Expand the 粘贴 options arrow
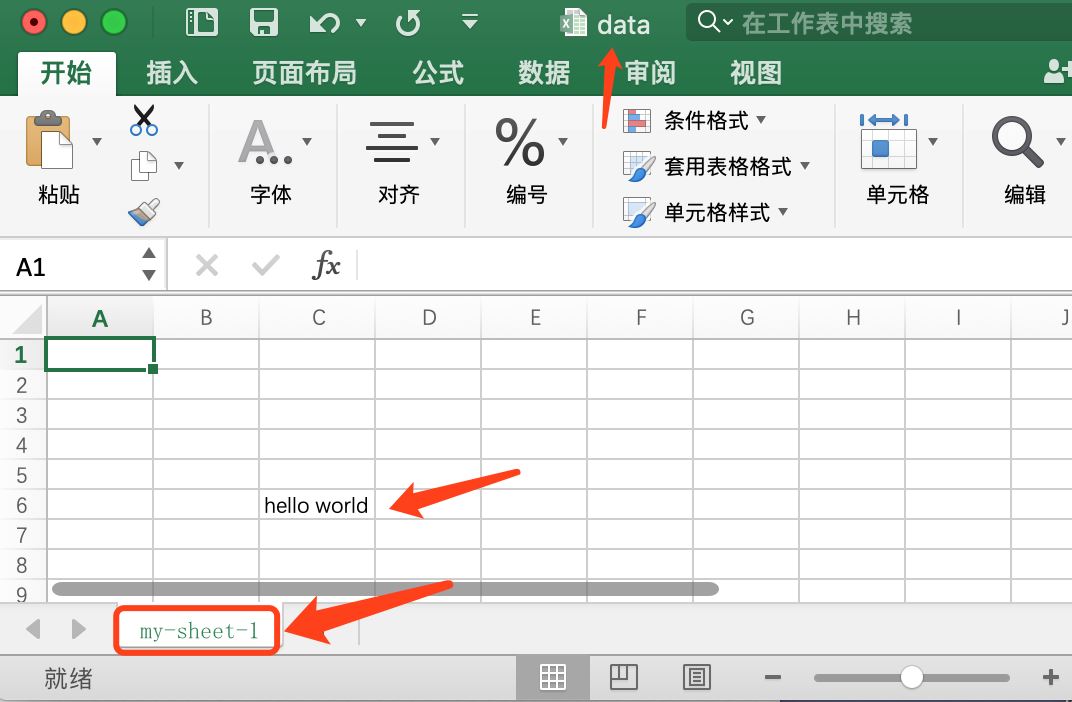Screen dimensions: 1072x702 97,141
